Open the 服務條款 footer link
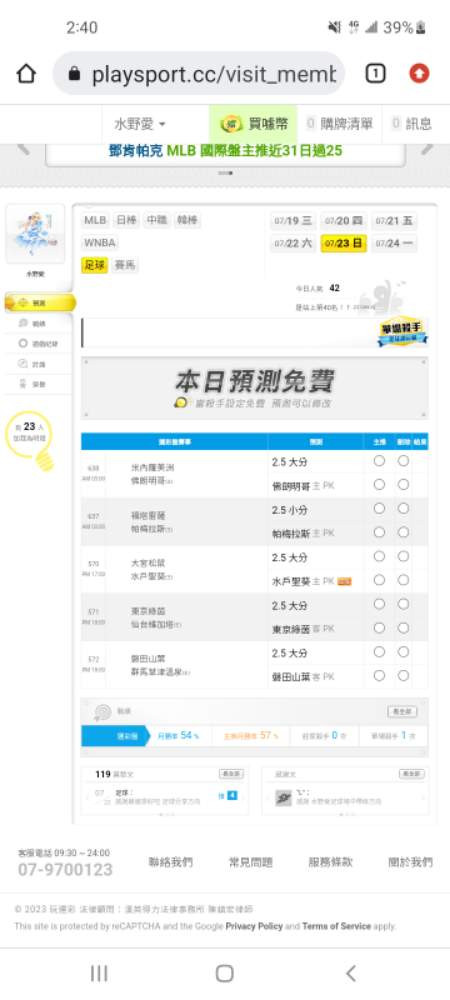Image resolution: width=450 pixels, height=1000 pixels. [331, 862]
